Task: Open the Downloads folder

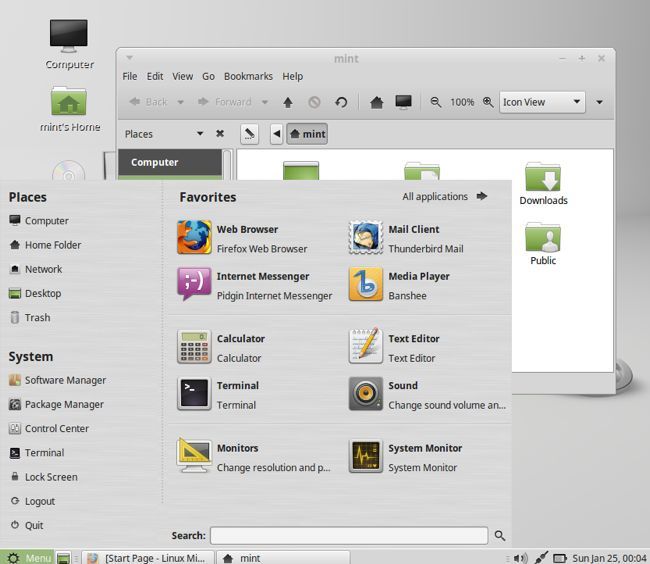Action: (543, 183)
